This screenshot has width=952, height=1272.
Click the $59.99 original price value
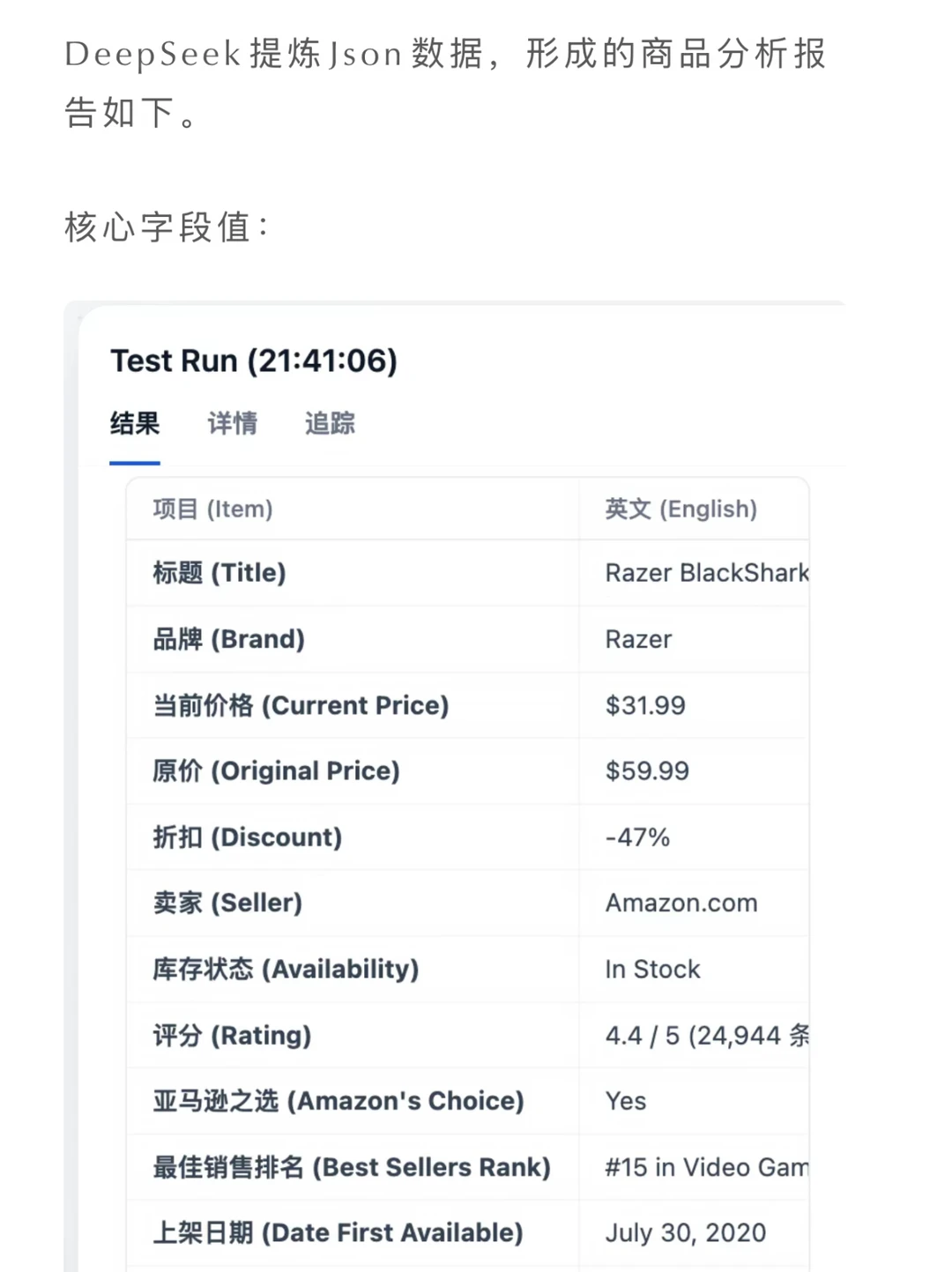(x=647, y=771)
